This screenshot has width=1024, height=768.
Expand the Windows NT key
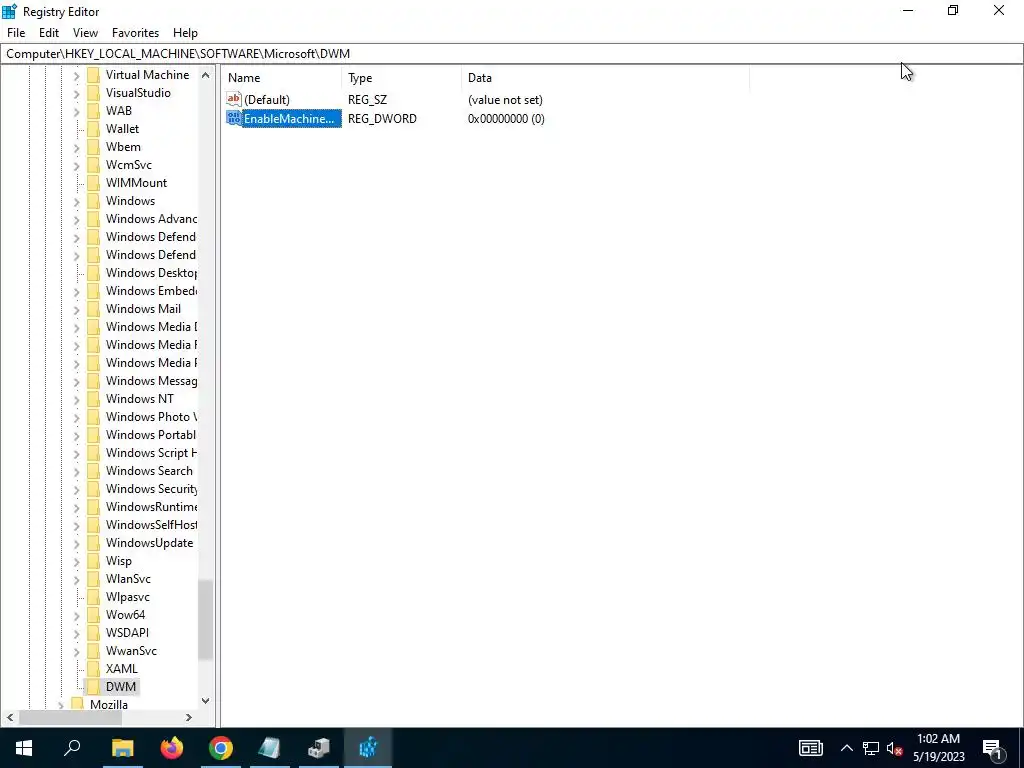76,399
